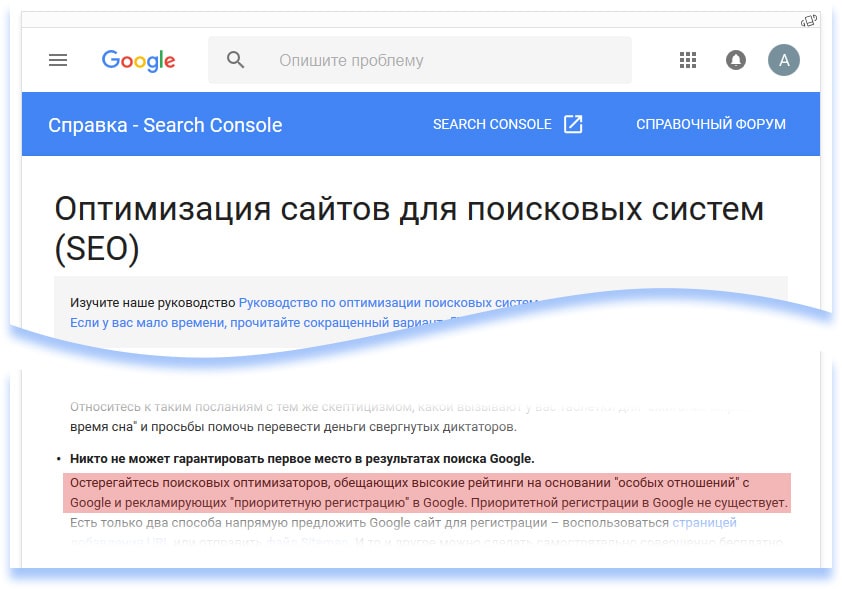Screen dimensions: 842x589
Task: Open the account avatar labeled A
Action: click(x=784, y=60)
